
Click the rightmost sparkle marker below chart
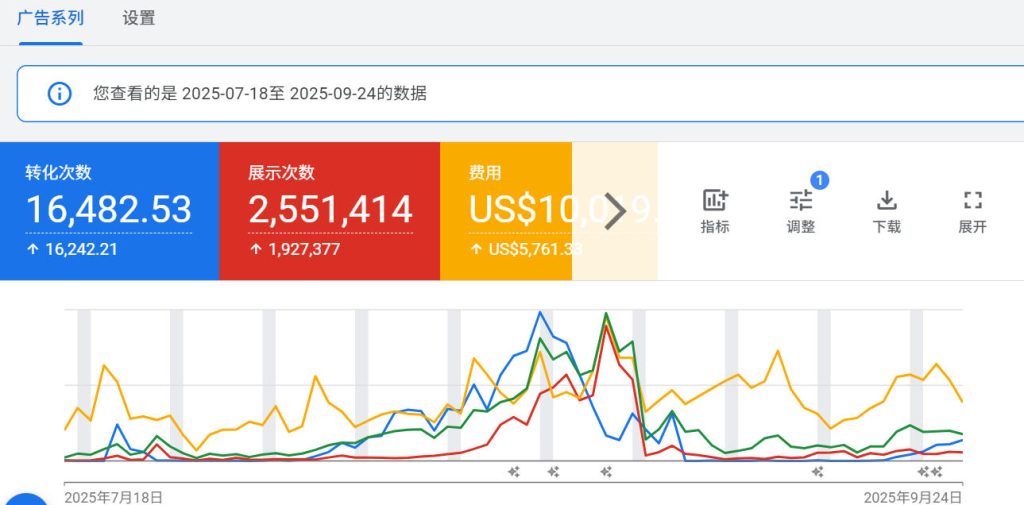click(x=937, y=471)
